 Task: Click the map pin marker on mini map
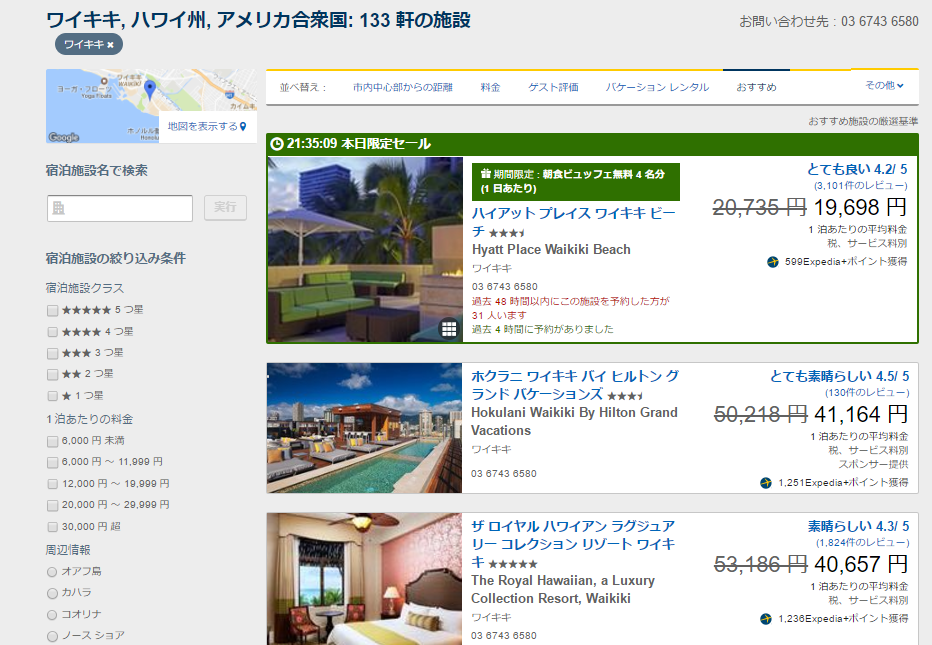(150, 90)
